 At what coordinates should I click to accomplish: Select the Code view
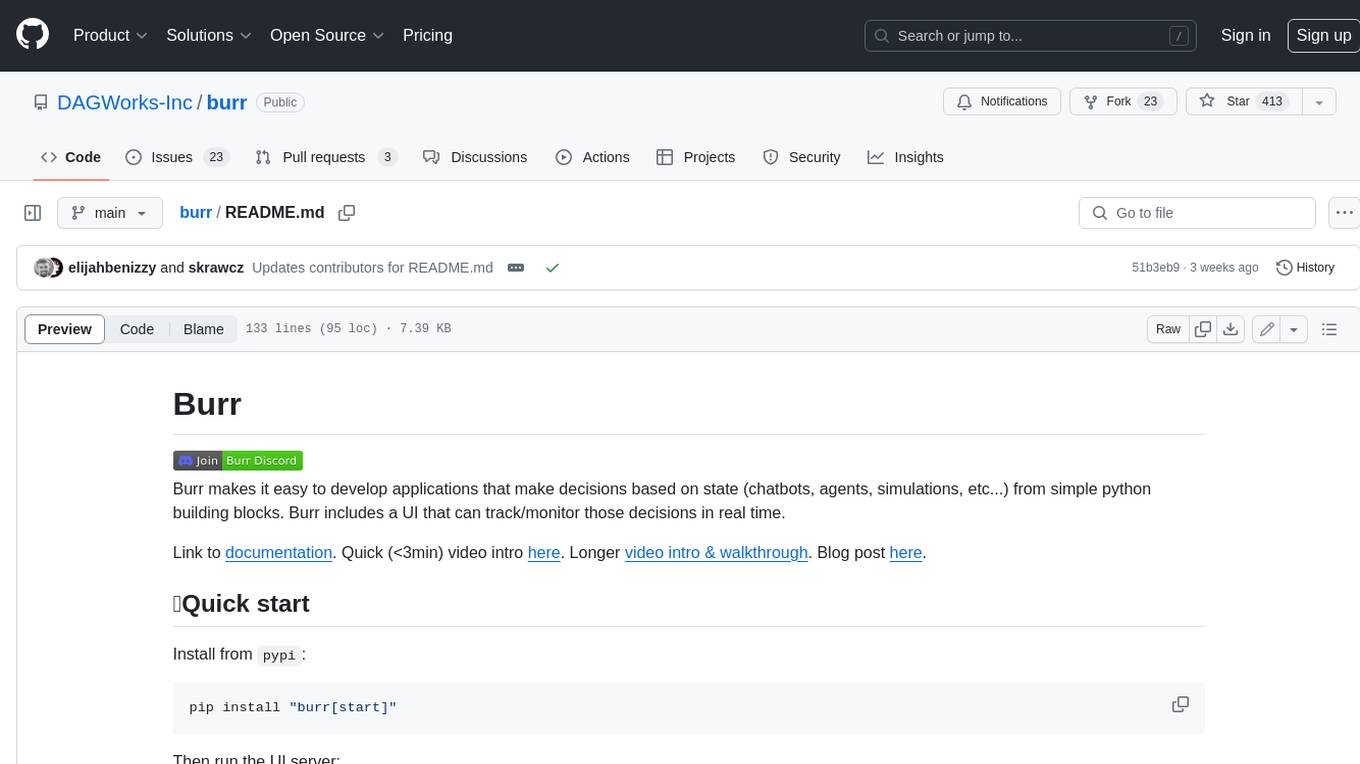(137, 329)
